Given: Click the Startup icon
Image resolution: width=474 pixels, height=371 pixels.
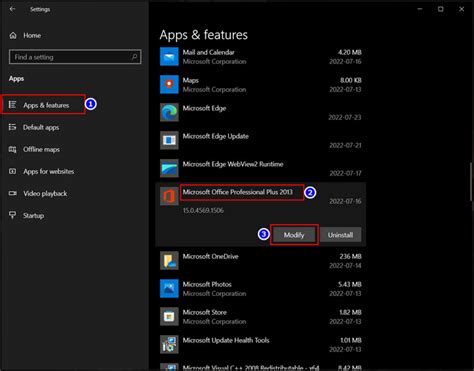Looking at the screenshot, I should (12, 215).
